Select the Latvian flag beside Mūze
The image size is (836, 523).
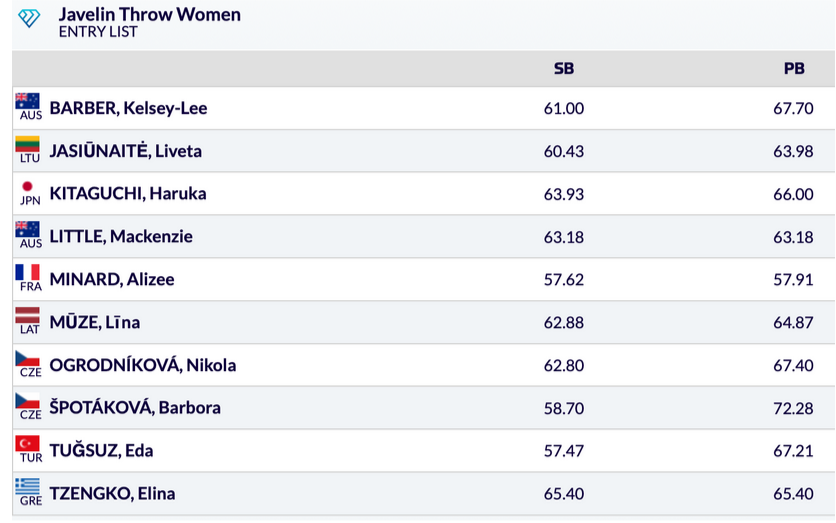point(28,315)
